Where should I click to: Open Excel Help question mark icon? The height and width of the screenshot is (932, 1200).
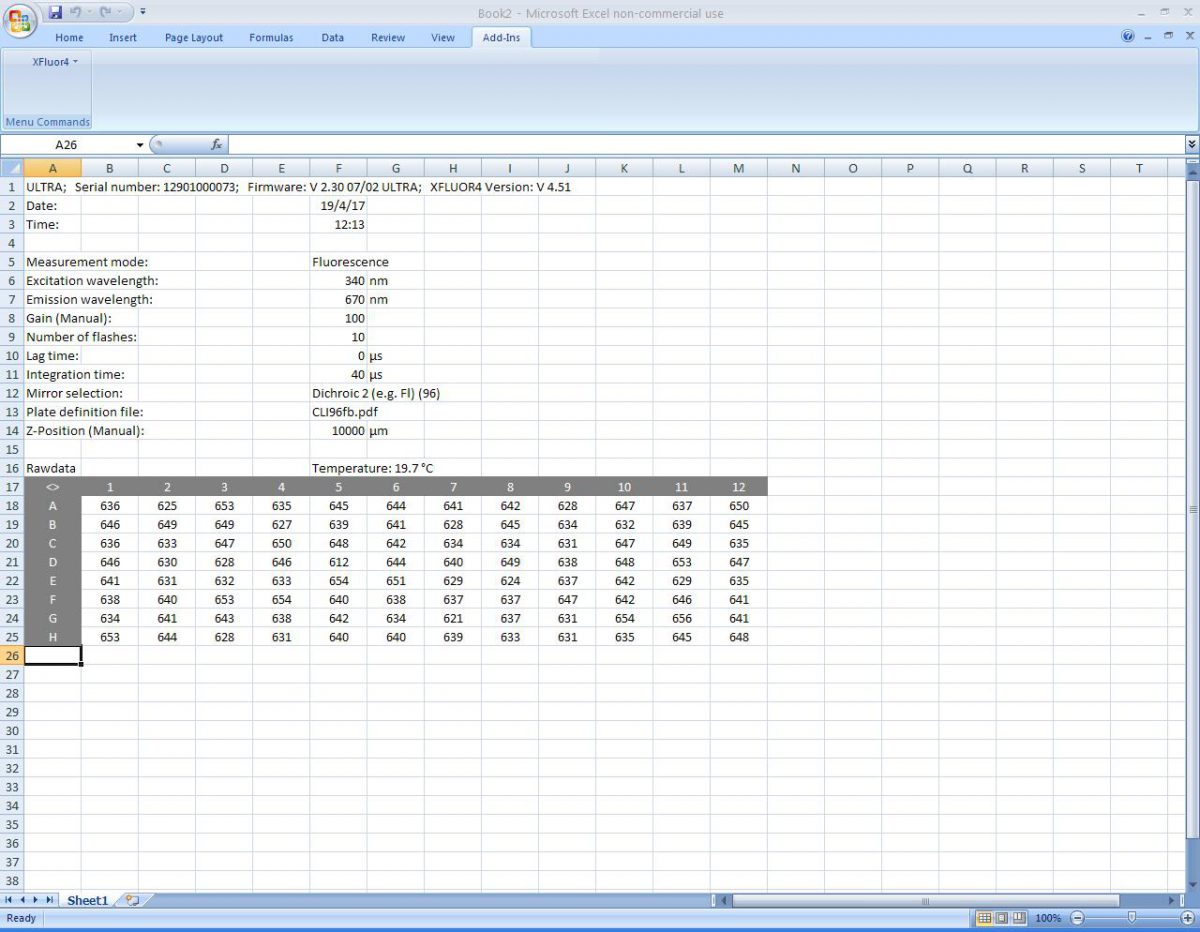click(x=1128, y=37)
